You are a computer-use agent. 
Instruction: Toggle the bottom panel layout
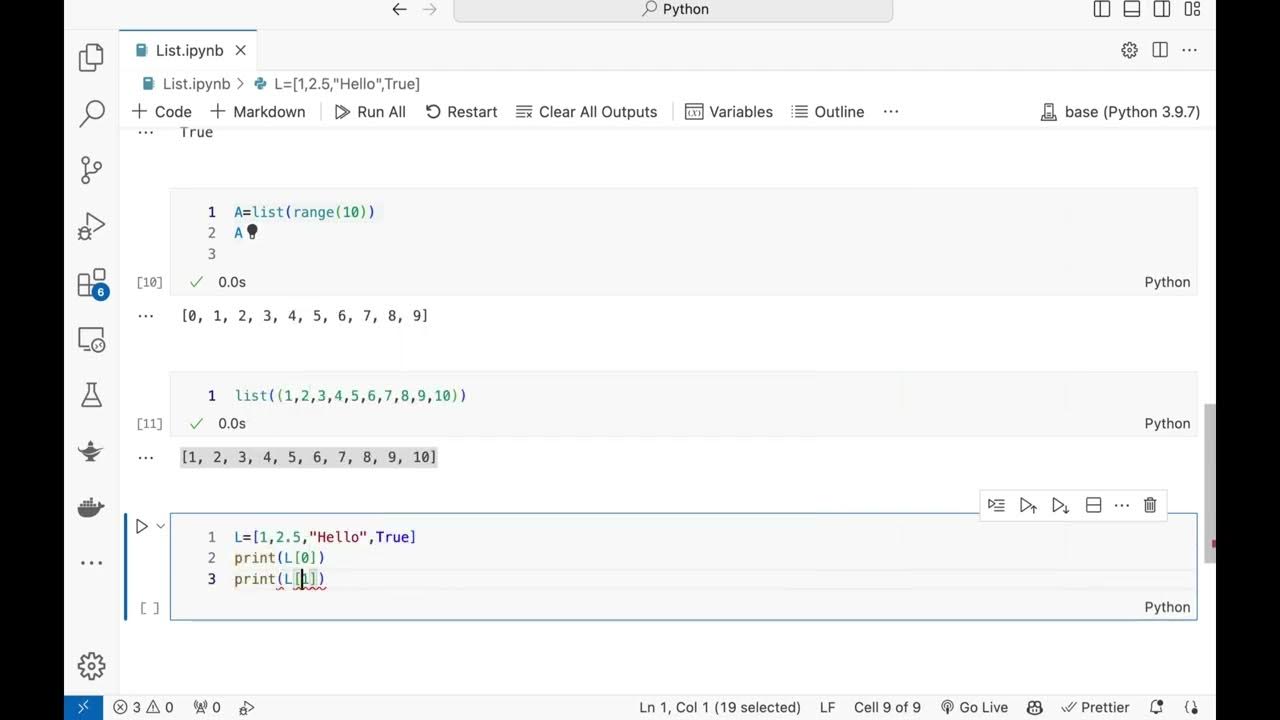coord(1132,9)
